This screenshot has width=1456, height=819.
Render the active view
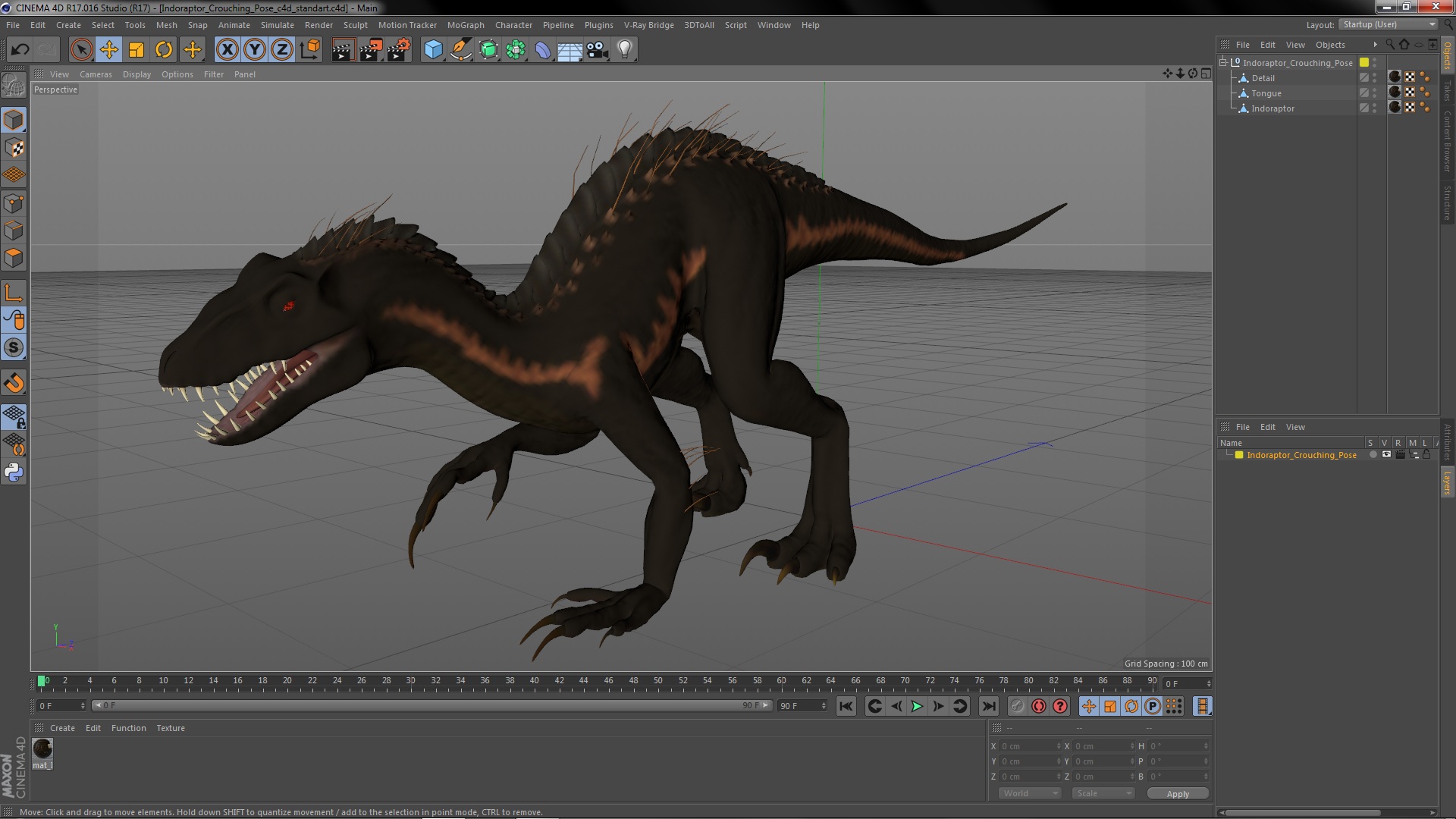coord(343,50)
